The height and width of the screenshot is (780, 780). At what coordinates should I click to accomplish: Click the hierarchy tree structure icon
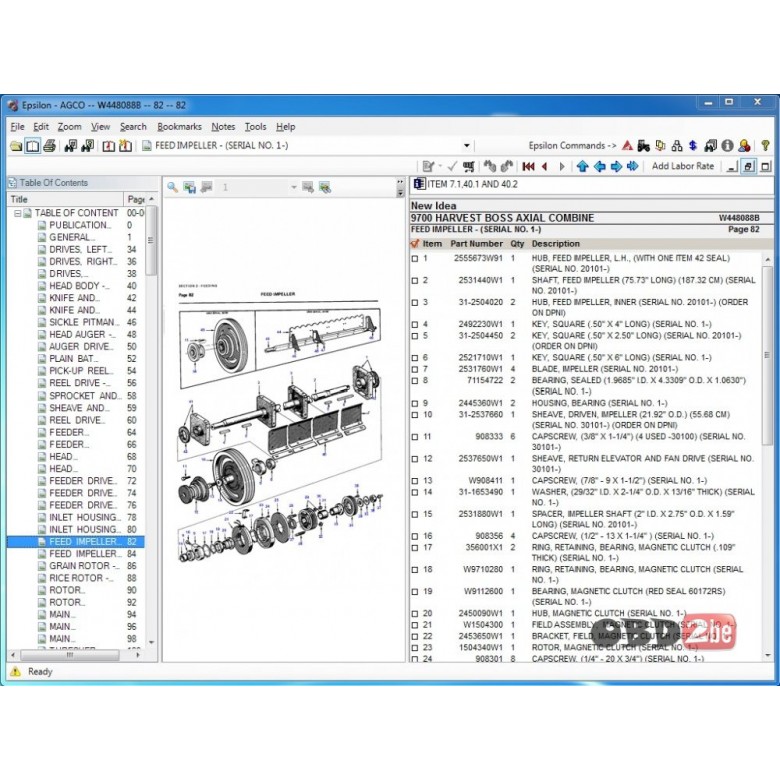coord(677,146)
